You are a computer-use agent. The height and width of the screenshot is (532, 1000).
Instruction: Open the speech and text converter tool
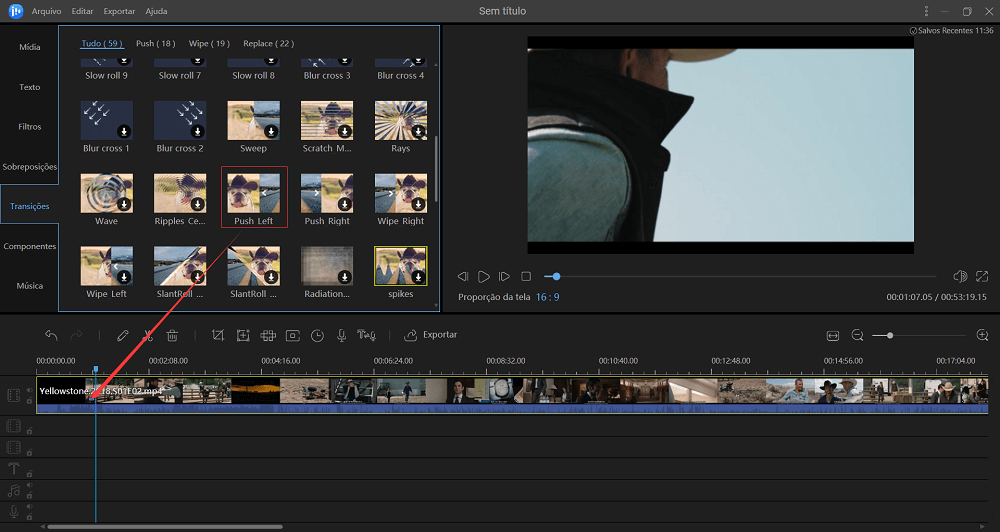(366, 335)
